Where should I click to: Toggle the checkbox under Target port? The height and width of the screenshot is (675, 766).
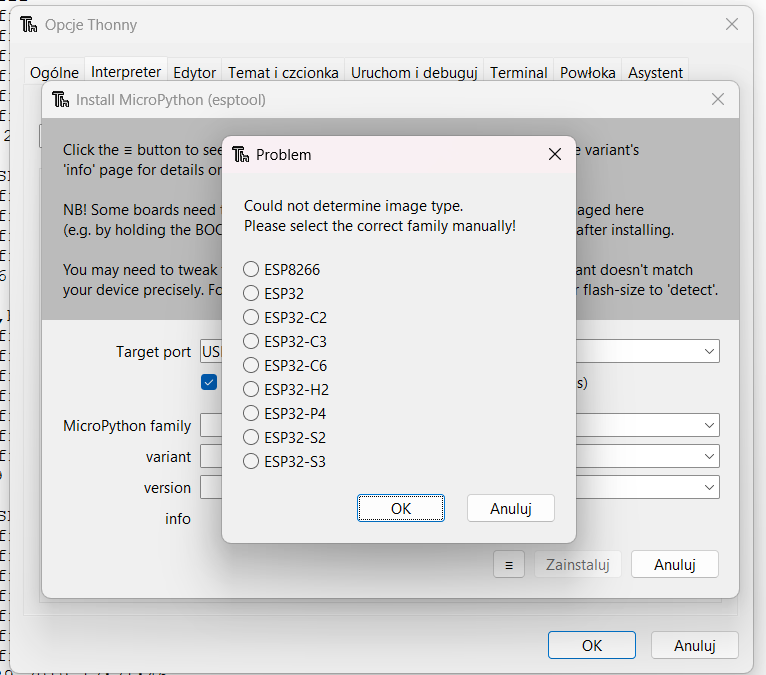[209, 382]
